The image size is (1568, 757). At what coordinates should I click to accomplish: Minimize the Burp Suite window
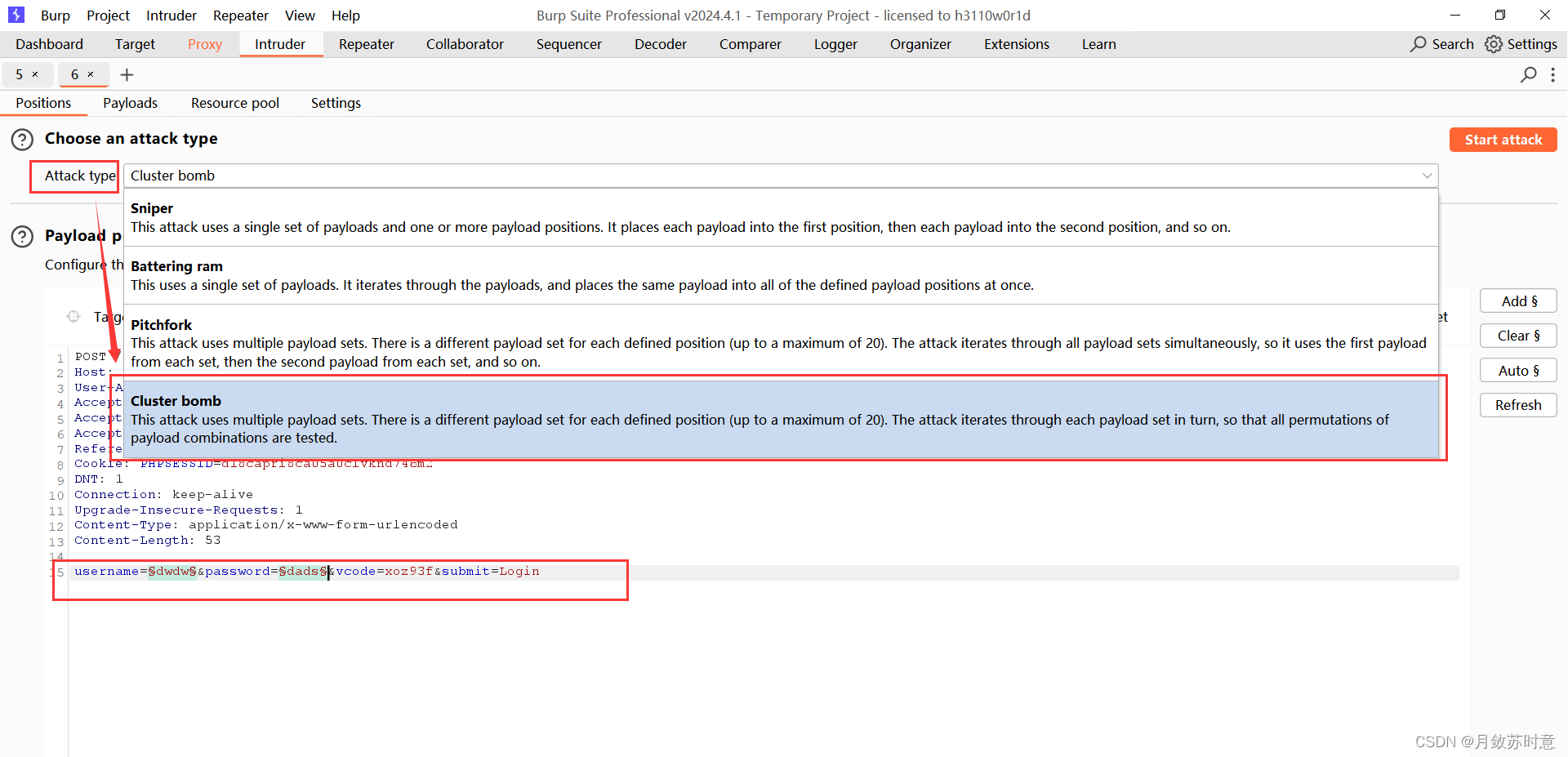pyautogui.click(x=1454, y=16)
